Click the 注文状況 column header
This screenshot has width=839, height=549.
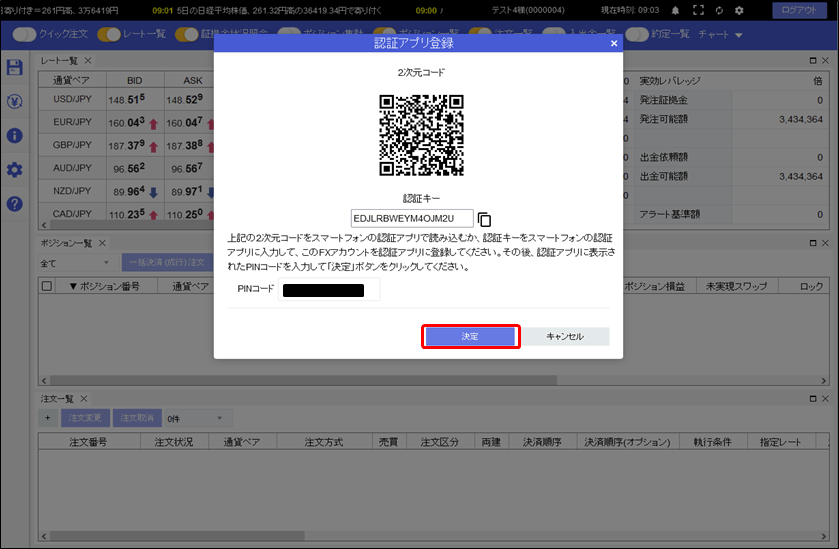174,442
